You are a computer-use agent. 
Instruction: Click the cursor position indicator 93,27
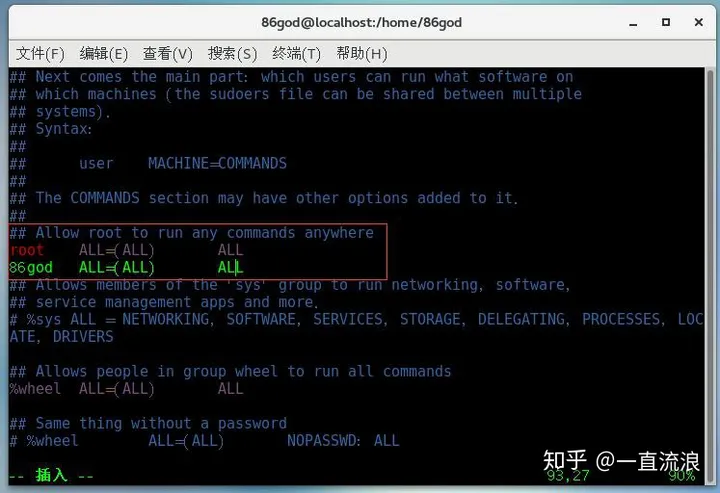click(568, 476)
